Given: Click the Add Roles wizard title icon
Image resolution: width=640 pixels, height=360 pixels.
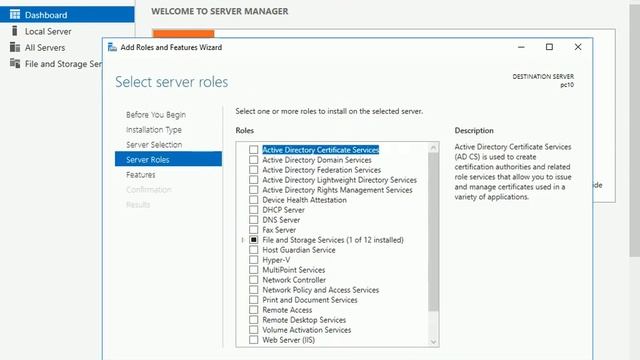Looking at the screenshot, I should [x=112, y=47].
